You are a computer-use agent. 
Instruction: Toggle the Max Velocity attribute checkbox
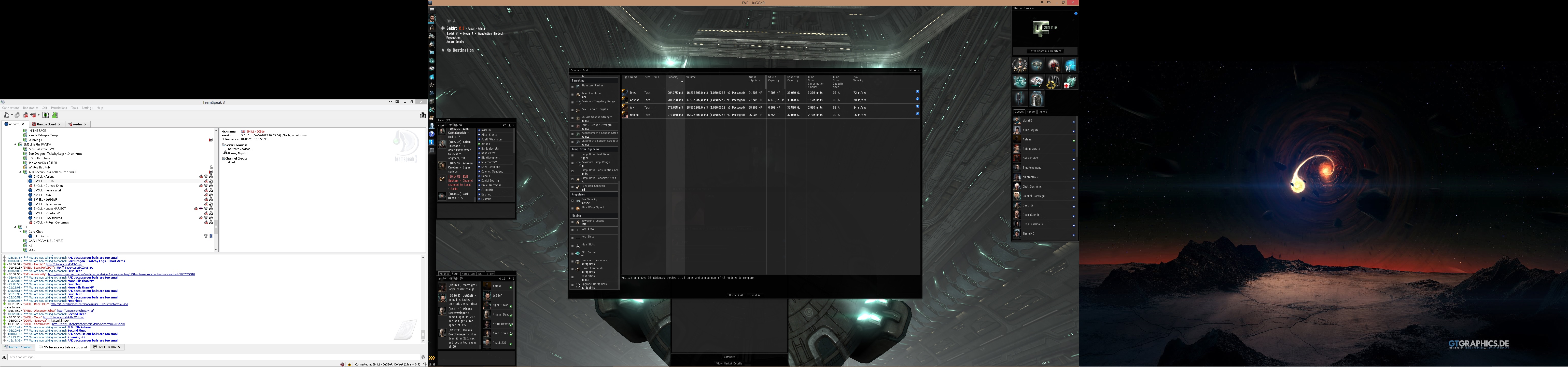(572, 201)
